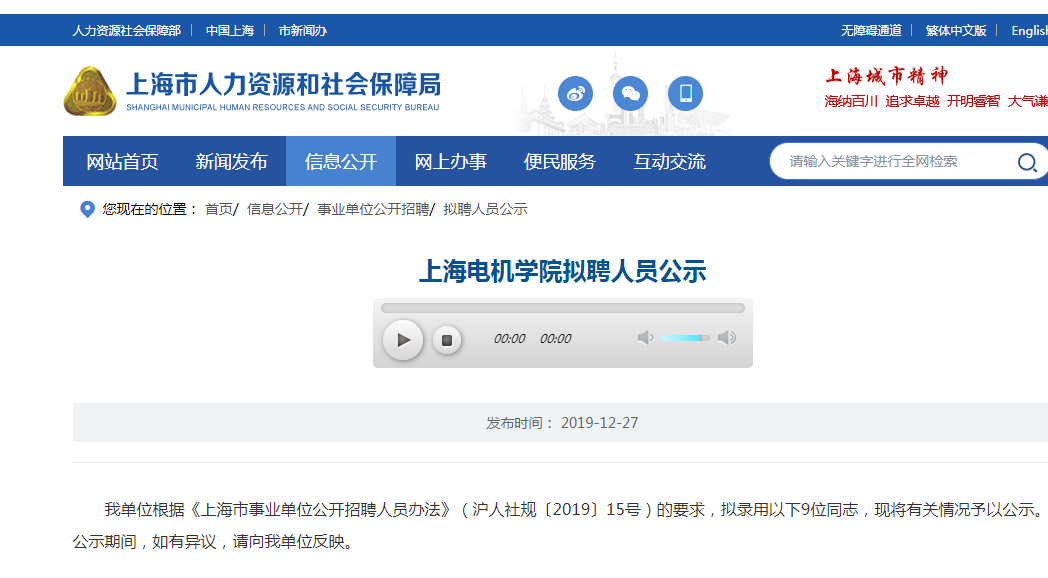Viewport: 1048px width, 578px height.
Task: Click the Weibo icon in the header
Action: [x=575, y=94]
